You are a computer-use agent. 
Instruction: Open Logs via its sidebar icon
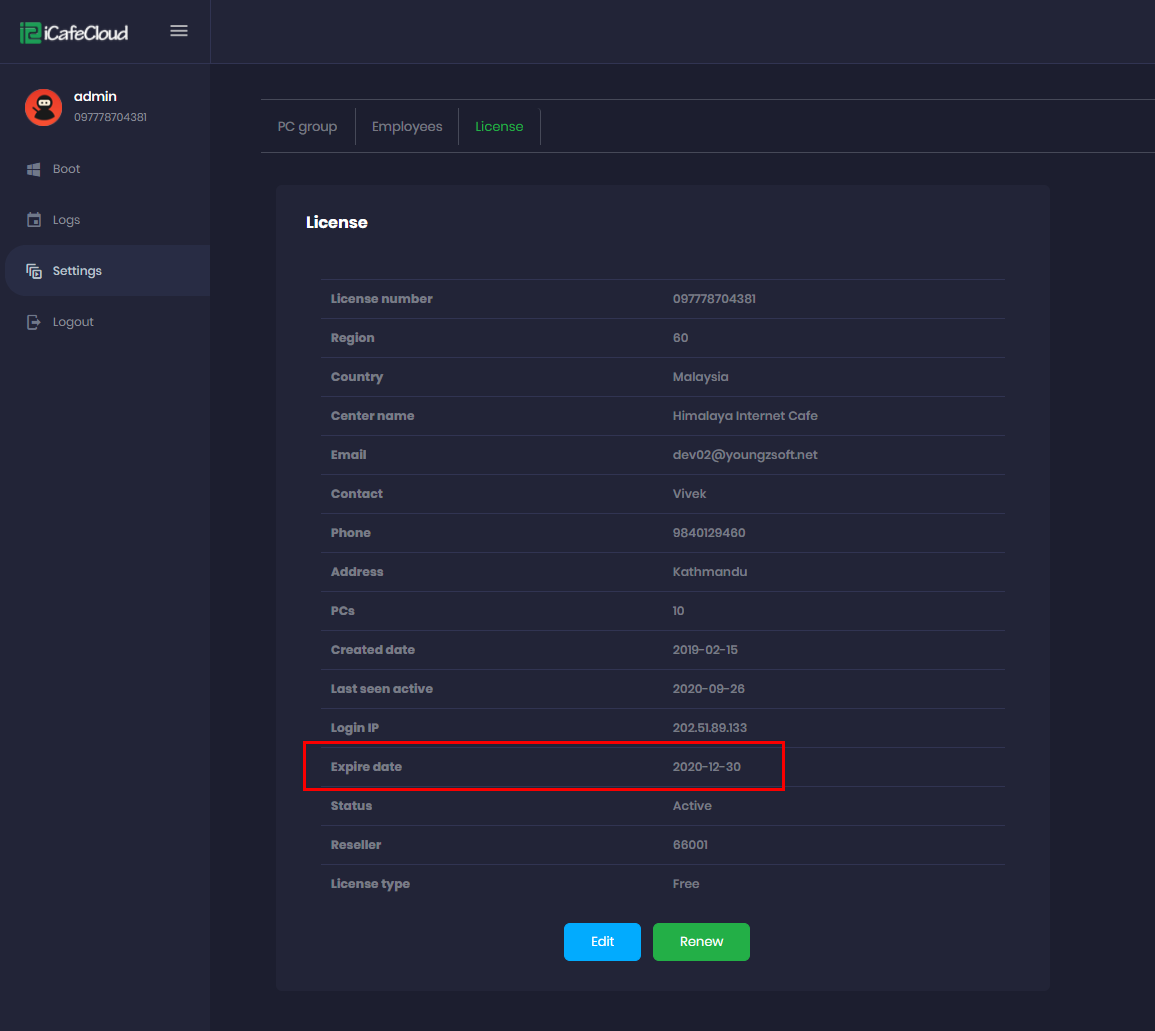pos(35,219)
